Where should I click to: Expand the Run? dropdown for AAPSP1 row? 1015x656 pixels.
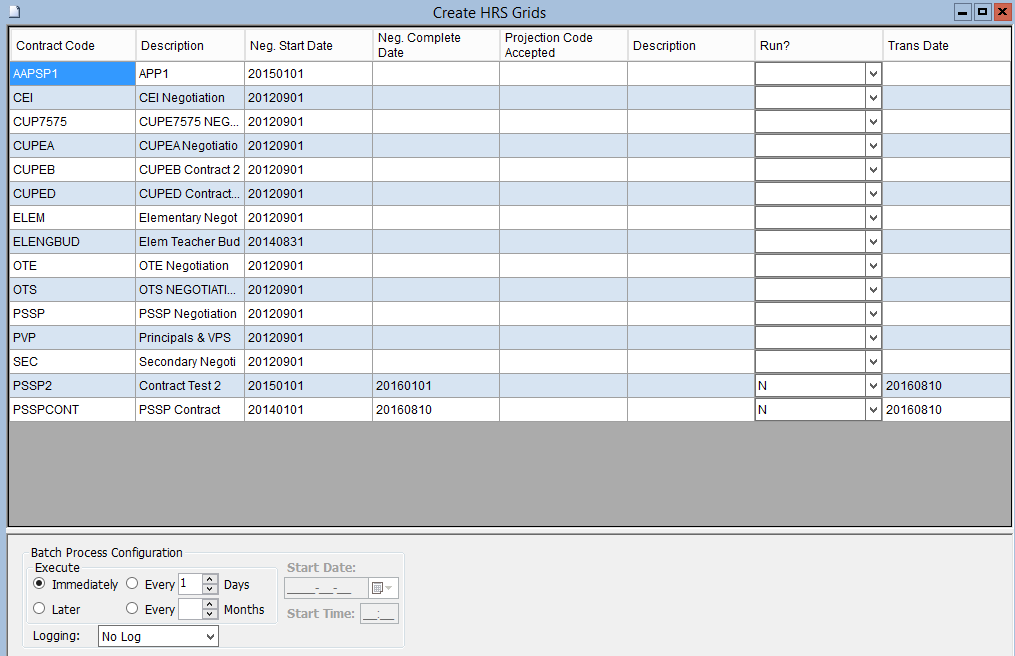coord(873,74)
